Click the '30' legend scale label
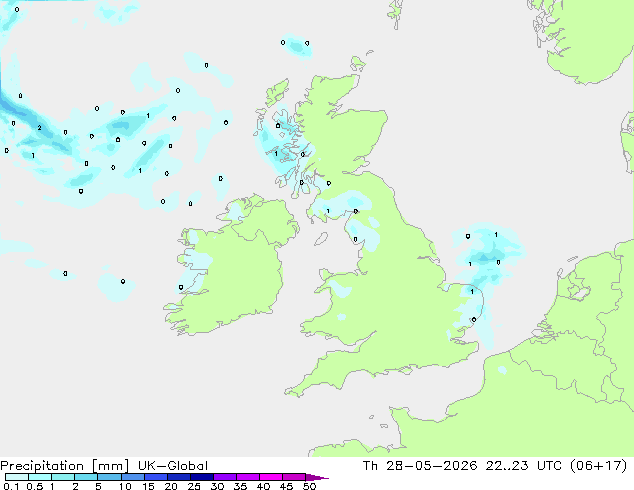634x490 pixels. (x=217, y=486)
